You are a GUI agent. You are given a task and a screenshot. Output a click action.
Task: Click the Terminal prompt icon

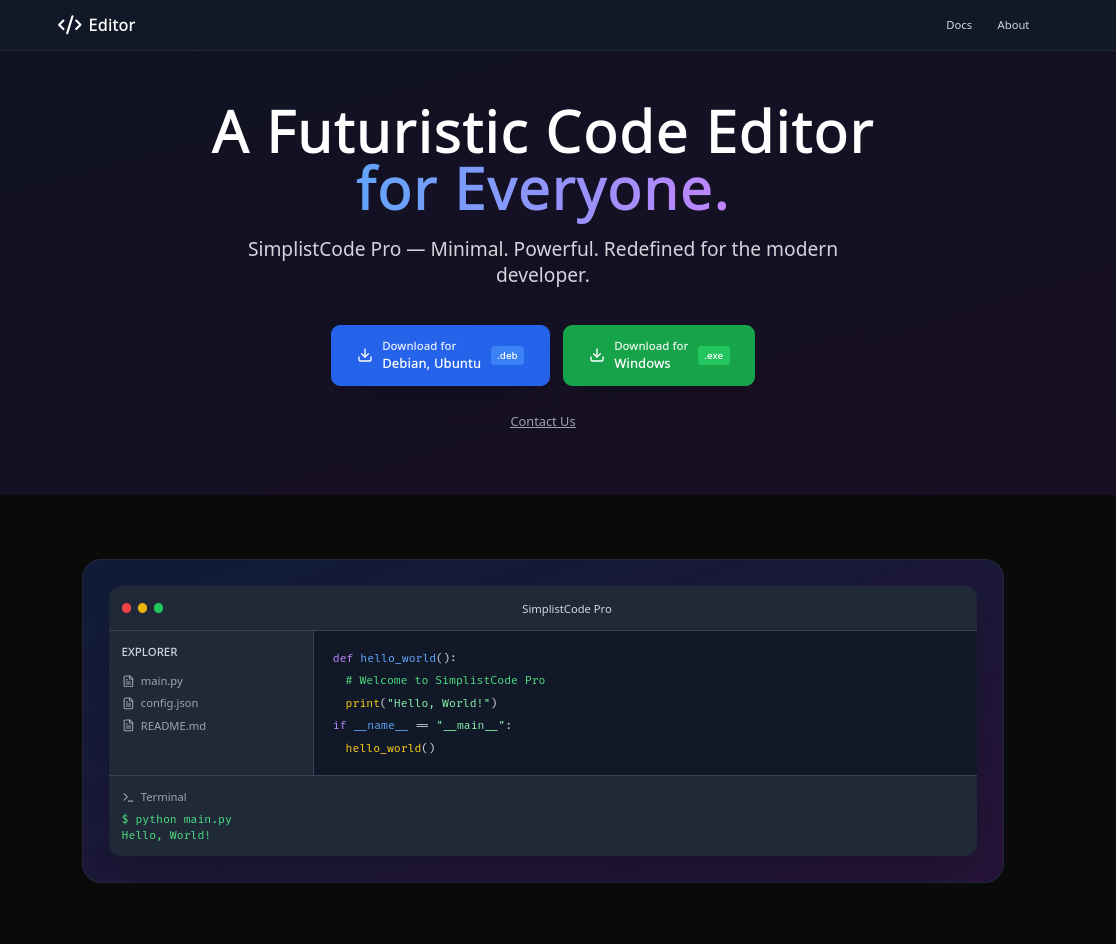128,797
